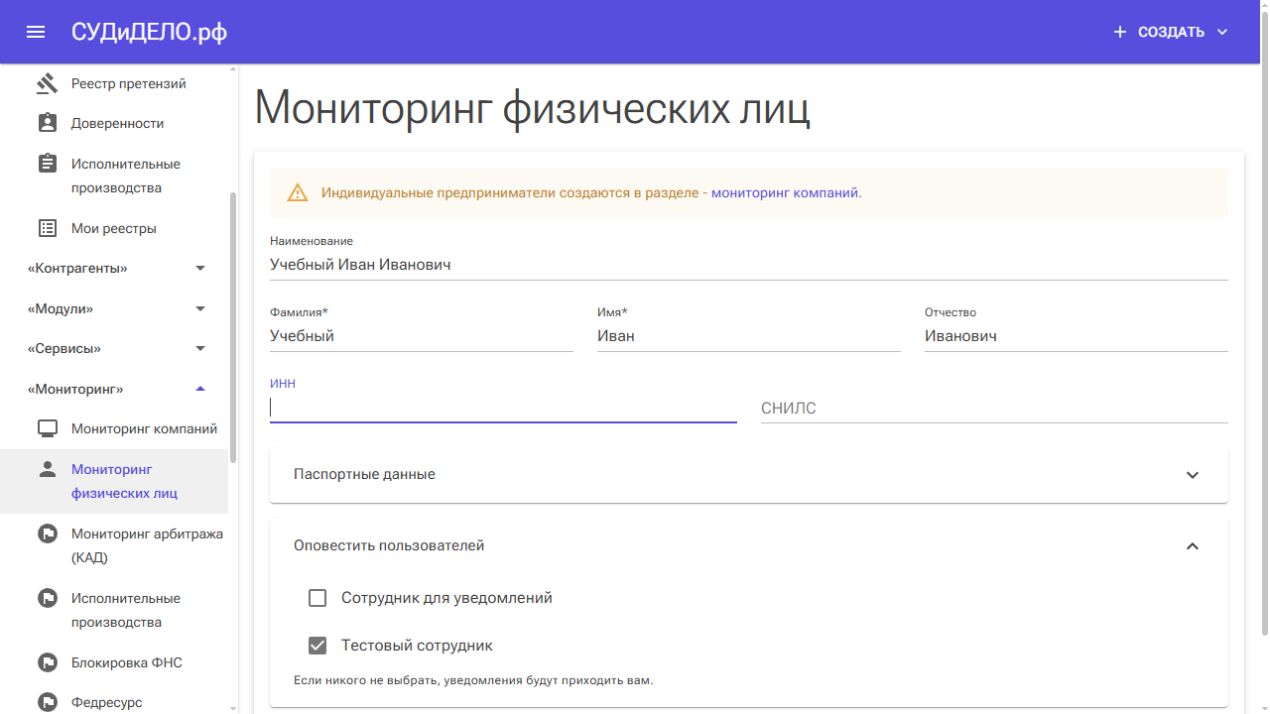Click the list icon for Мои реестры

[x=47, y=228]
